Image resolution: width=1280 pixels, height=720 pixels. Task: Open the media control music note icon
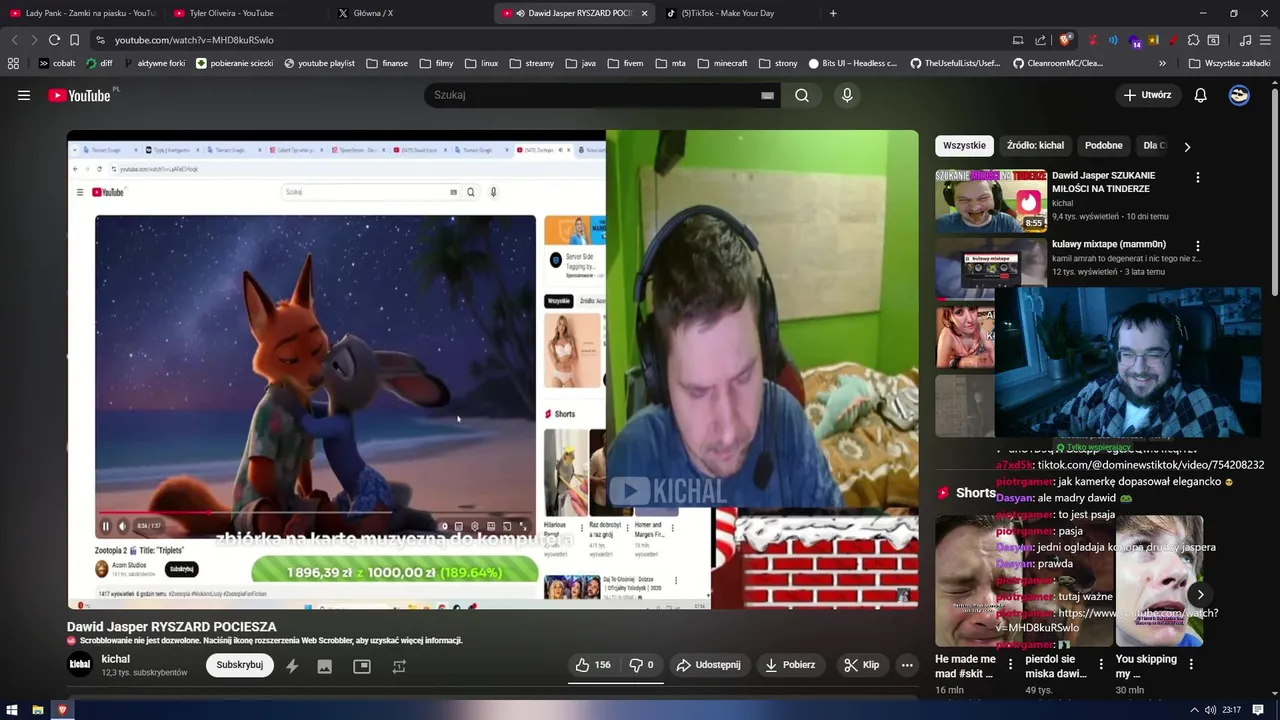click(x=1245, y=40)
